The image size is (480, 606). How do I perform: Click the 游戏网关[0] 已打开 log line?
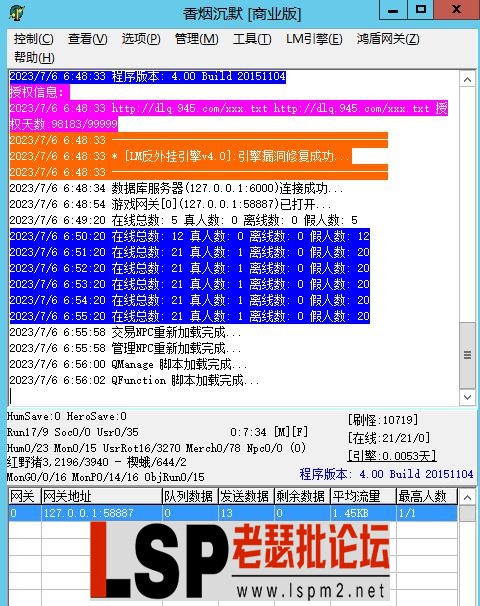pyautogui.click(x=170, y=204)
